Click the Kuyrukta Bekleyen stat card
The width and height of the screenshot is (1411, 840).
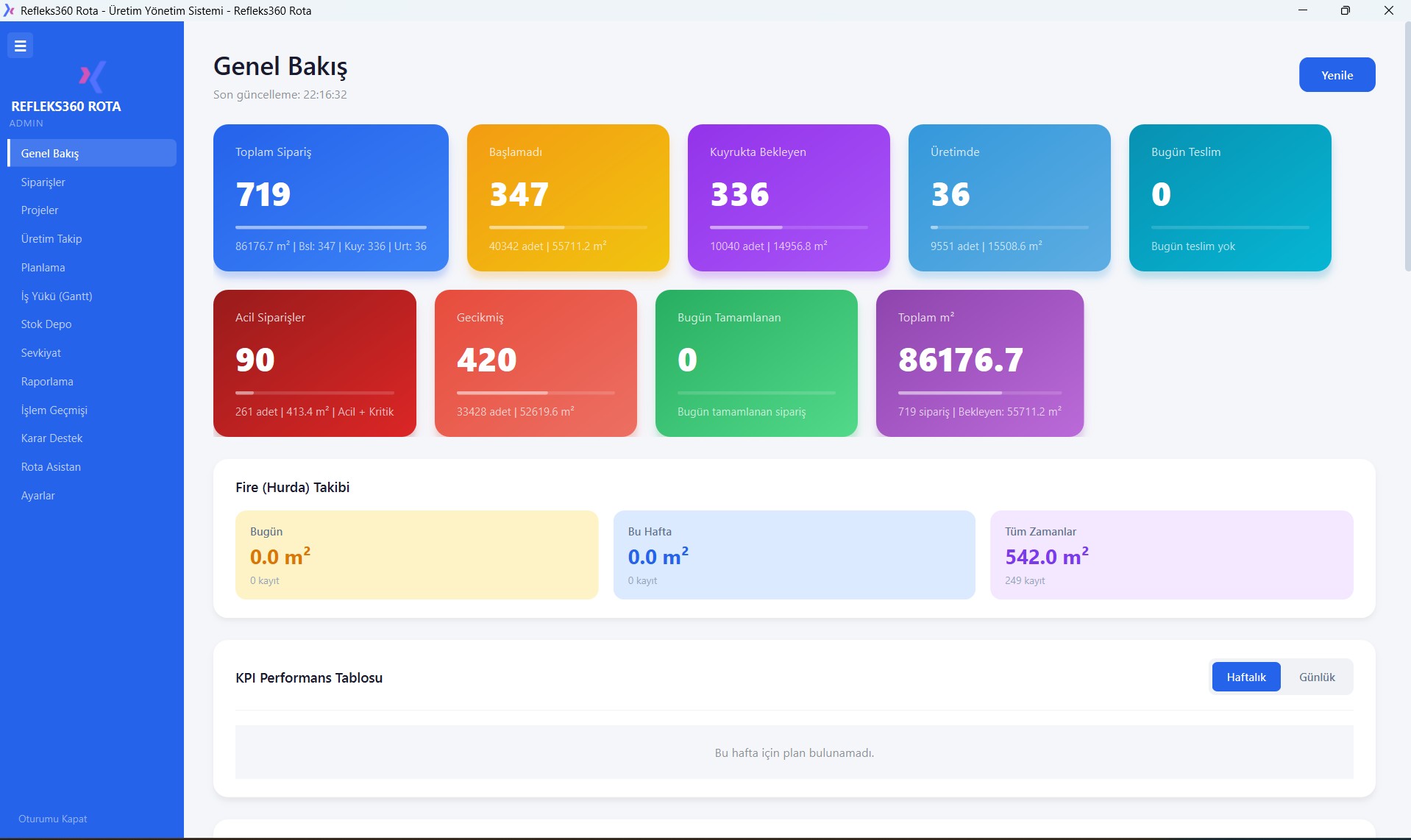point(788,197)
